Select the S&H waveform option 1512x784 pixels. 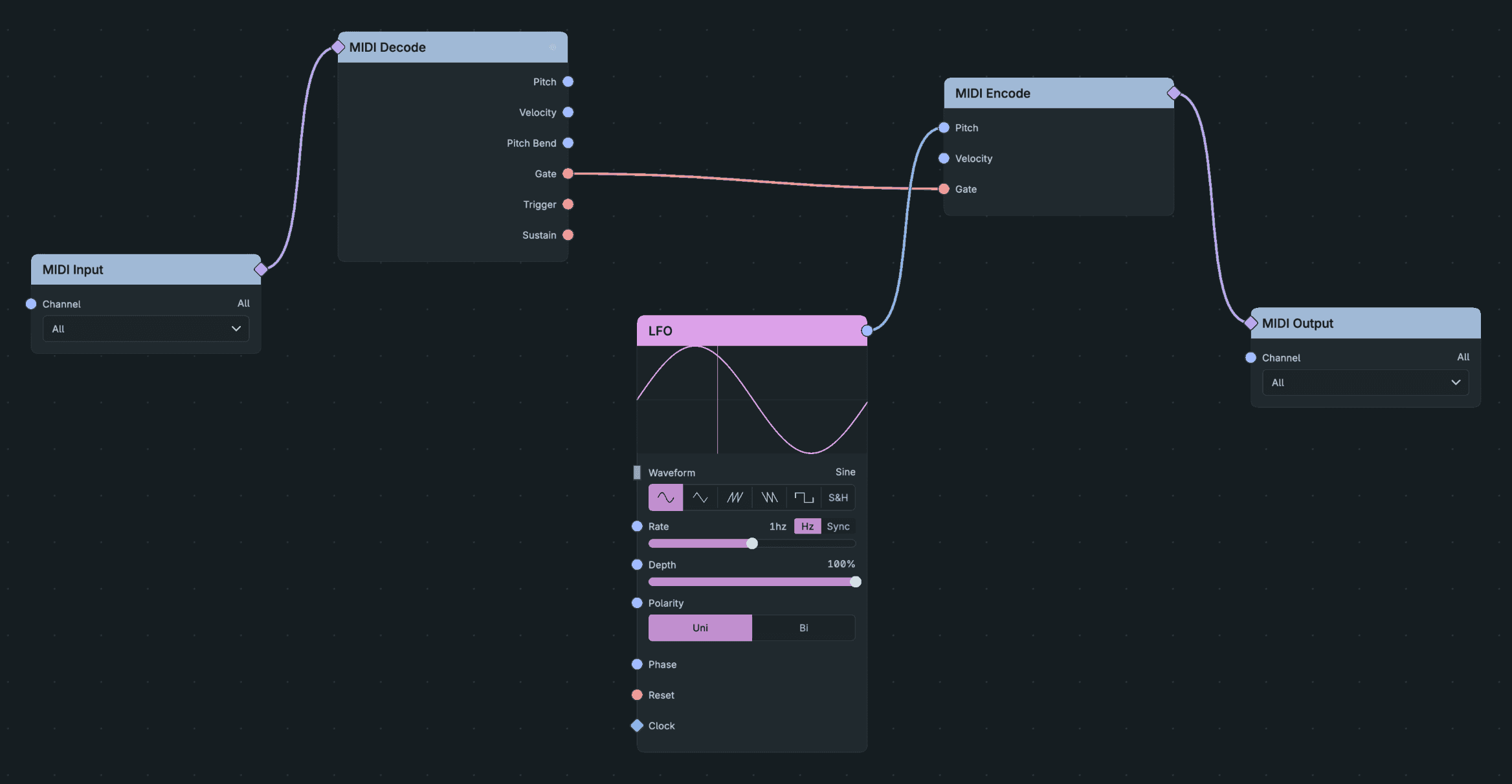(x=838, y=497)
